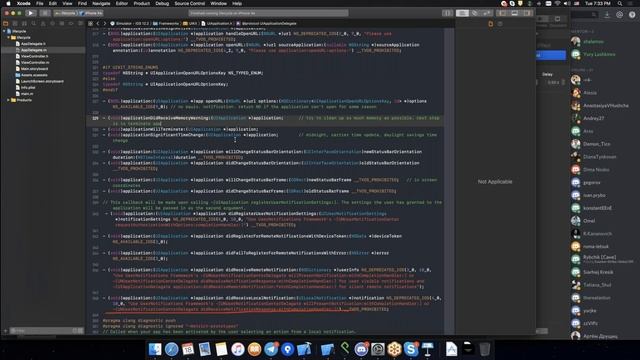Toggle the Debug area visibility
Image resolution: width=640 pixels, height=360 pixels.
[515, 13]
